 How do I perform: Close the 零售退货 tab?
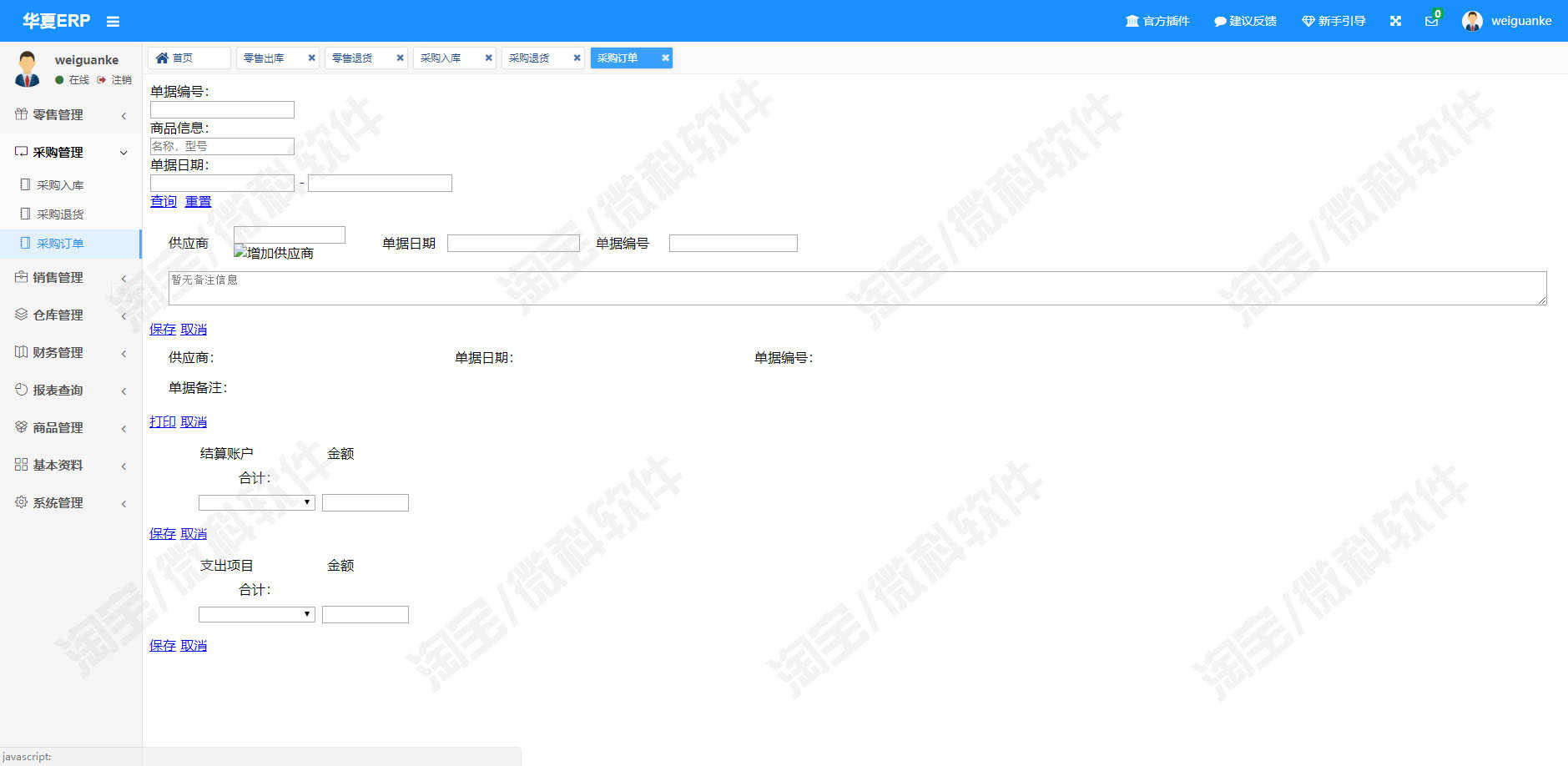click(x=400, y=58)
